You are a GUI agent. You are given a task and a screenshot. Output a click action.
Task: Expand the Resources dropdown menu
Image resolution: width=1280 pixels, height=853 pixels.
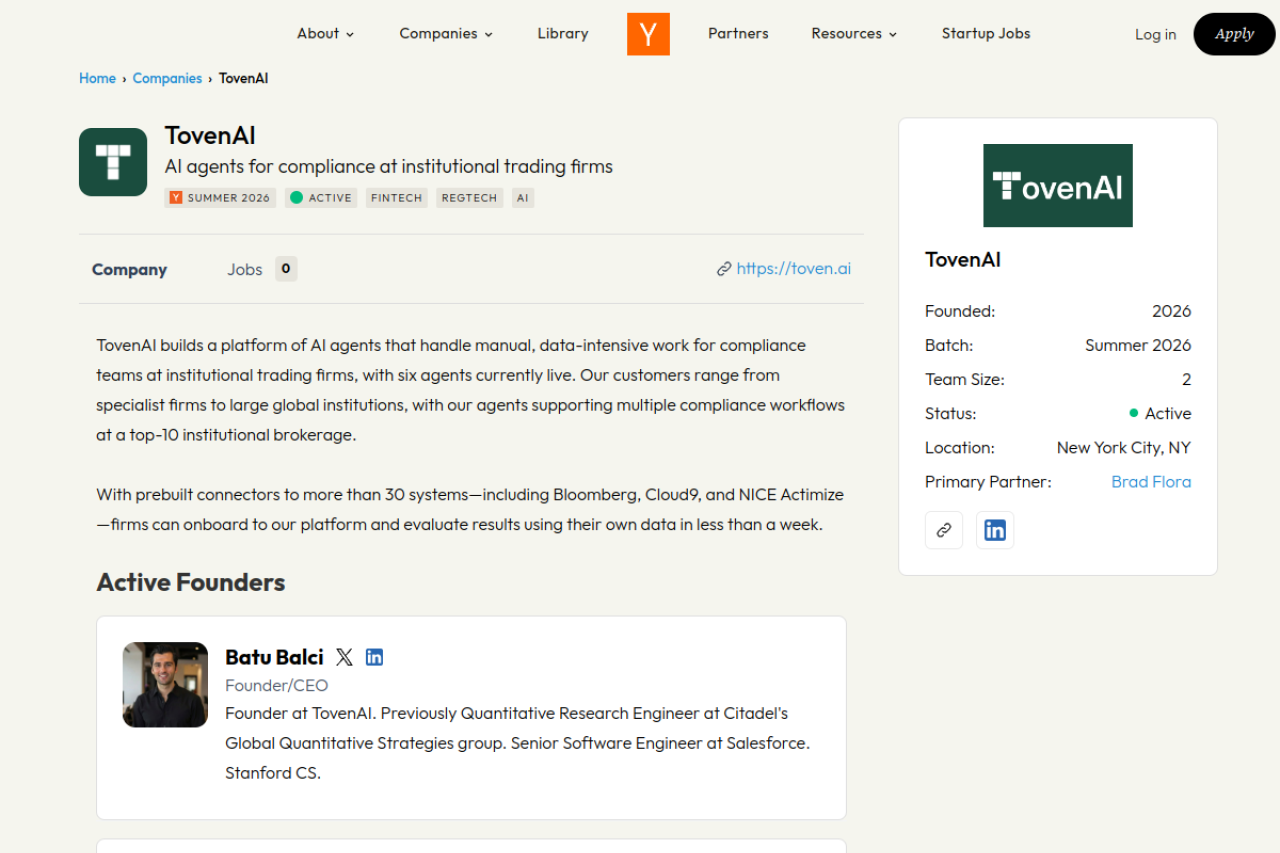854,34
